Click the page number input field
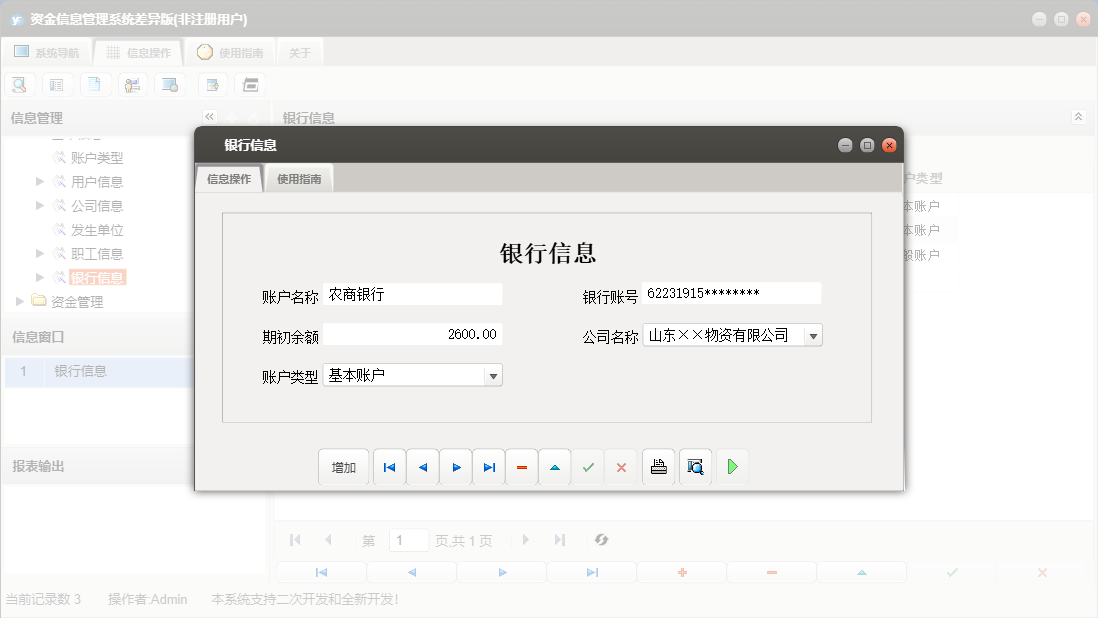This screenshot has width=1098, height=618. click(408, 540)
